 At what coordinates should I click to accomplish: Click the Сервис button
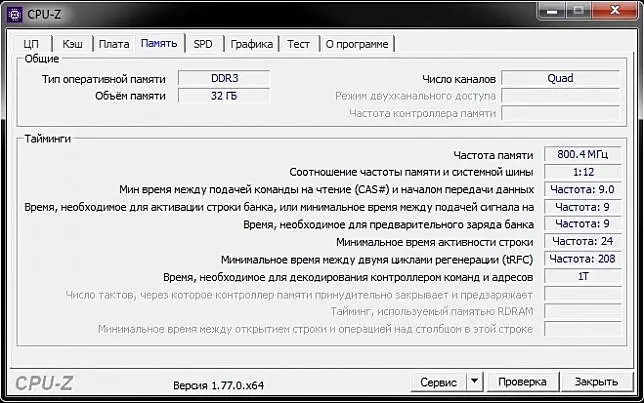[x=438, y=382]
